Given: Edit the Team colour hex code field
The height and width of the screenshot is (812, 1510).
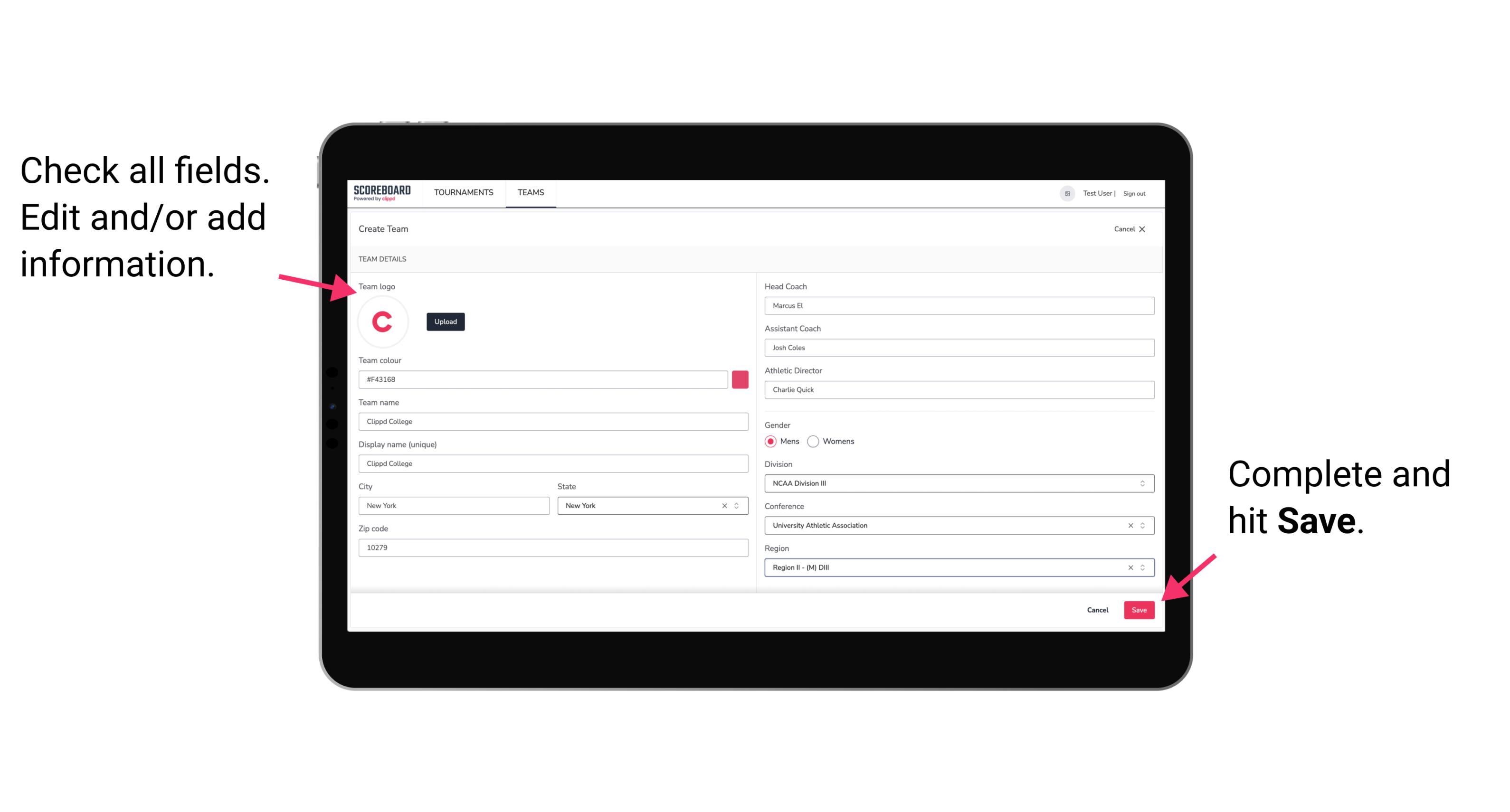Looking at the screenshot, I should (x=544, y=378).
